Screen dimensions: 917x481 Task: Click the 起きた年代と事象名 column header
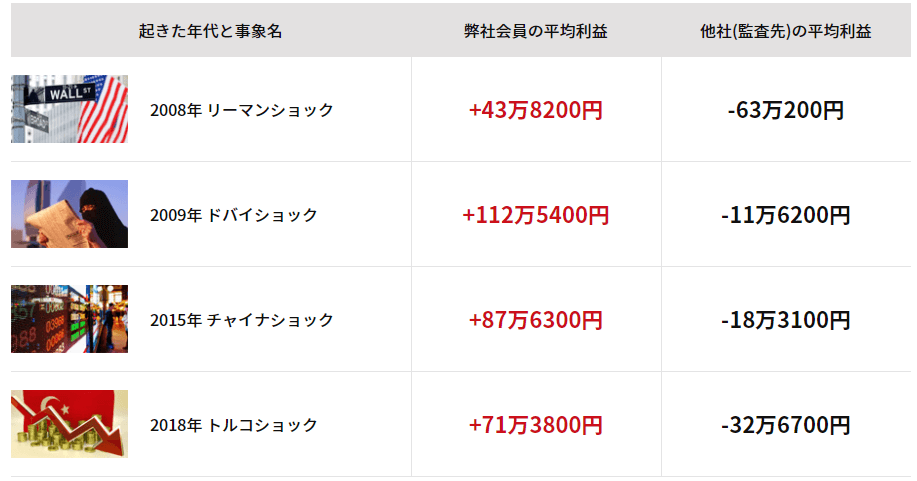coord(211,31)
